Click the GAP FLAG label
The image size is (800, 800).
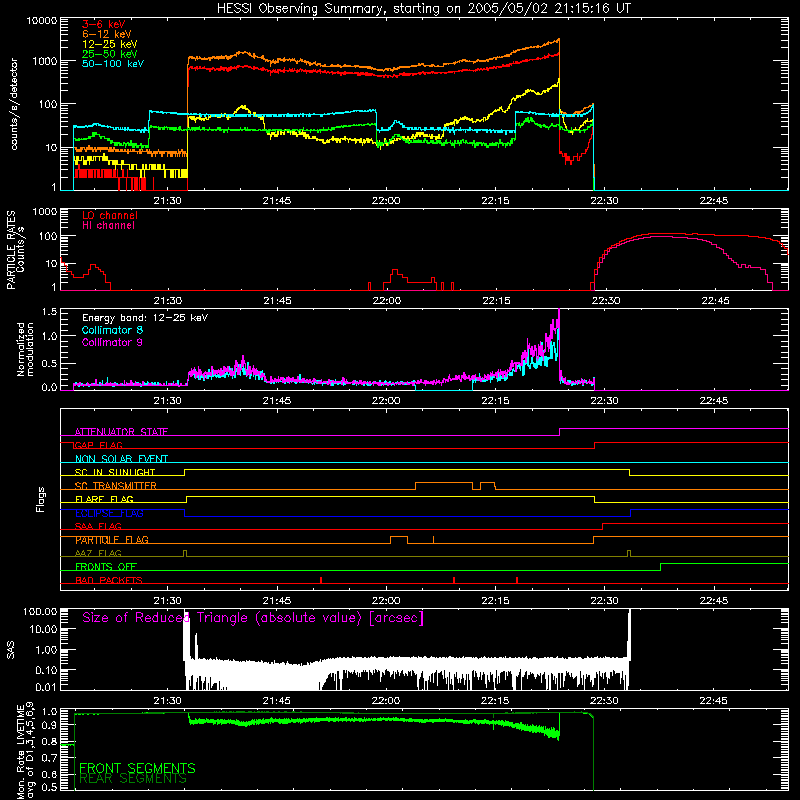pyautogui.click(x=99, y=445)
